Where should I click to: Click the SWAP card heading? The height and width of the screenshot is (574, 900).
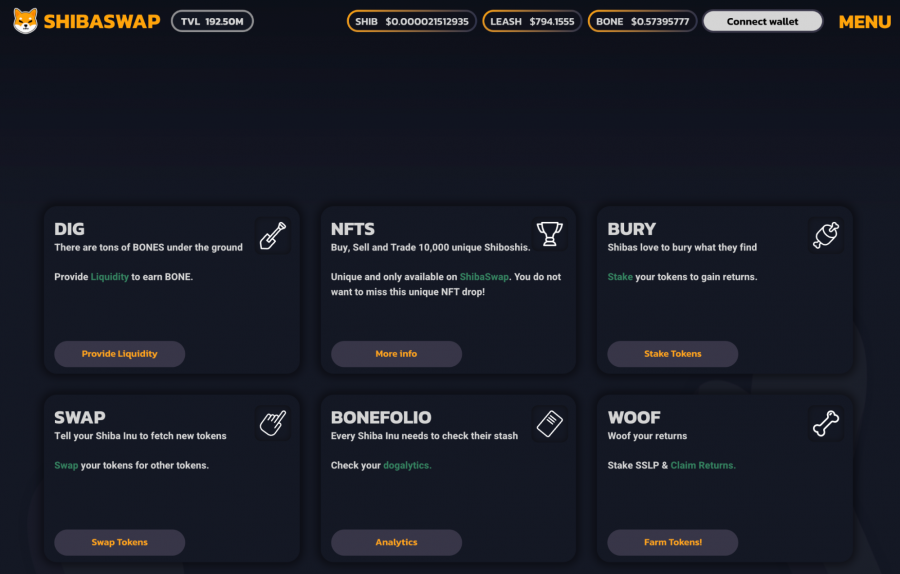click(x=80, y=417)
